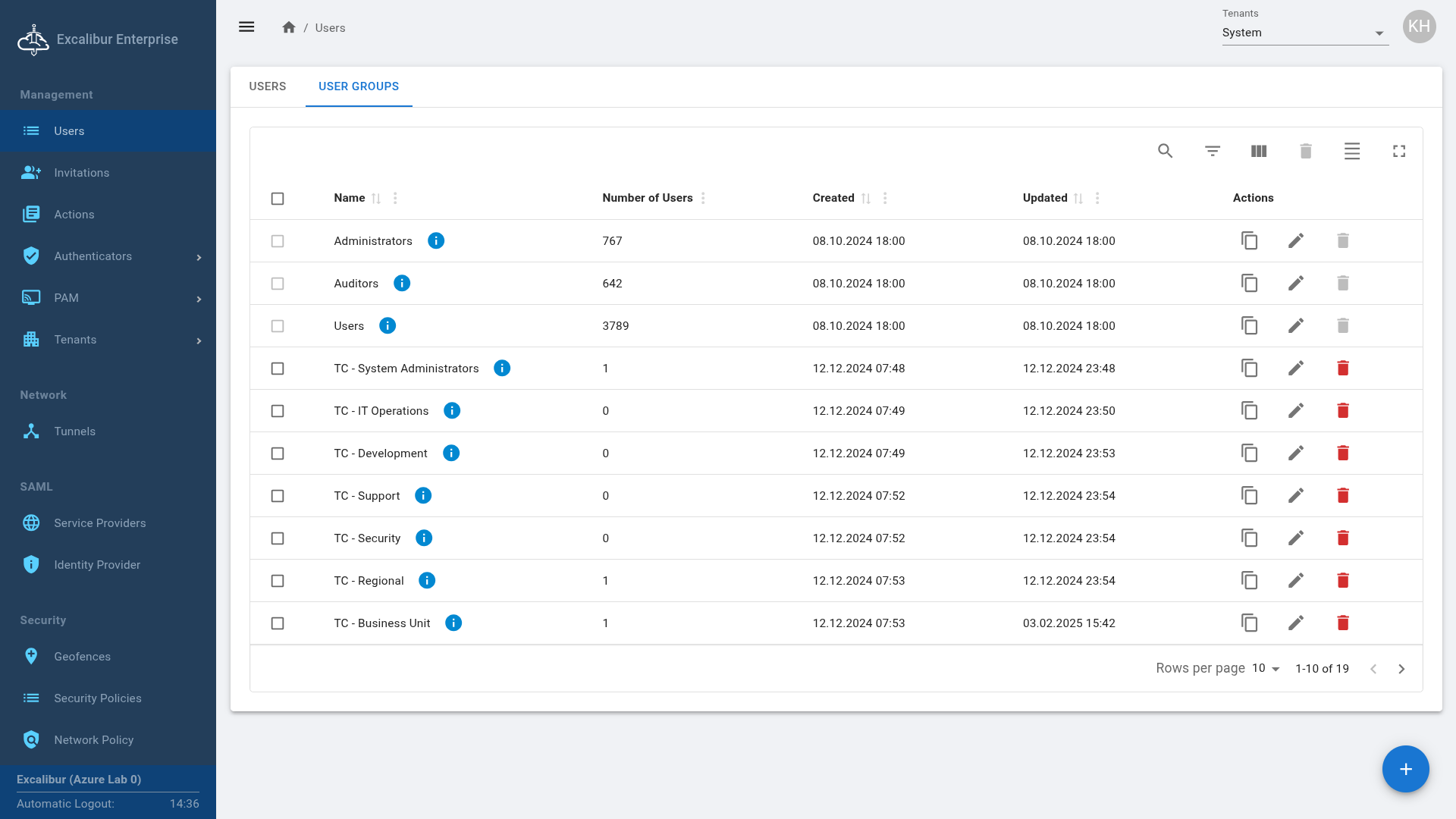Viewport: 1456px width, 819px height.
Task: Toggle the select-all header checkbox
Action: 278,199
